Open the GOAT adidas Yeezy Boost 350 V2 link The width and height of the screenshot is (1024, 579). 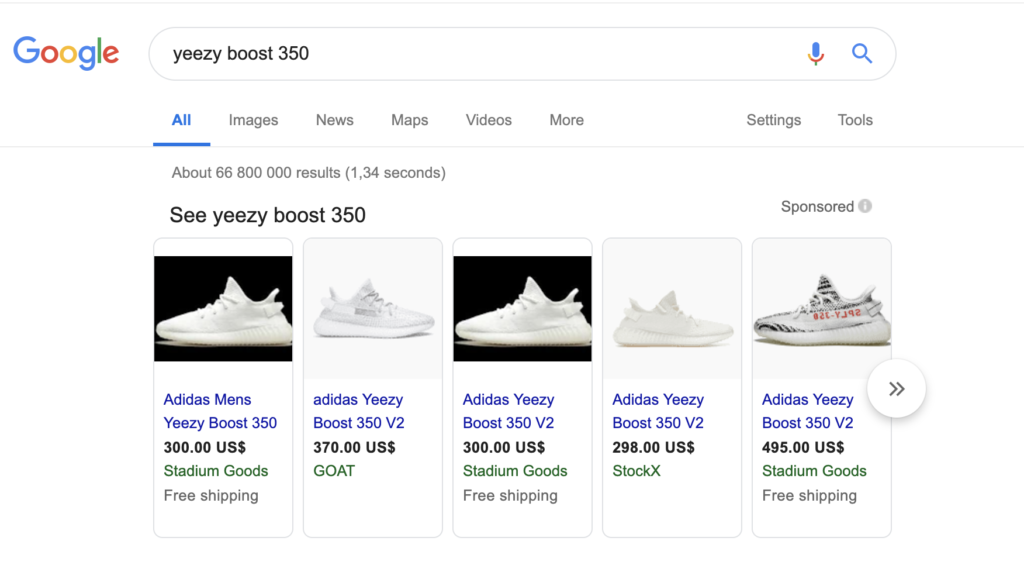359,411
